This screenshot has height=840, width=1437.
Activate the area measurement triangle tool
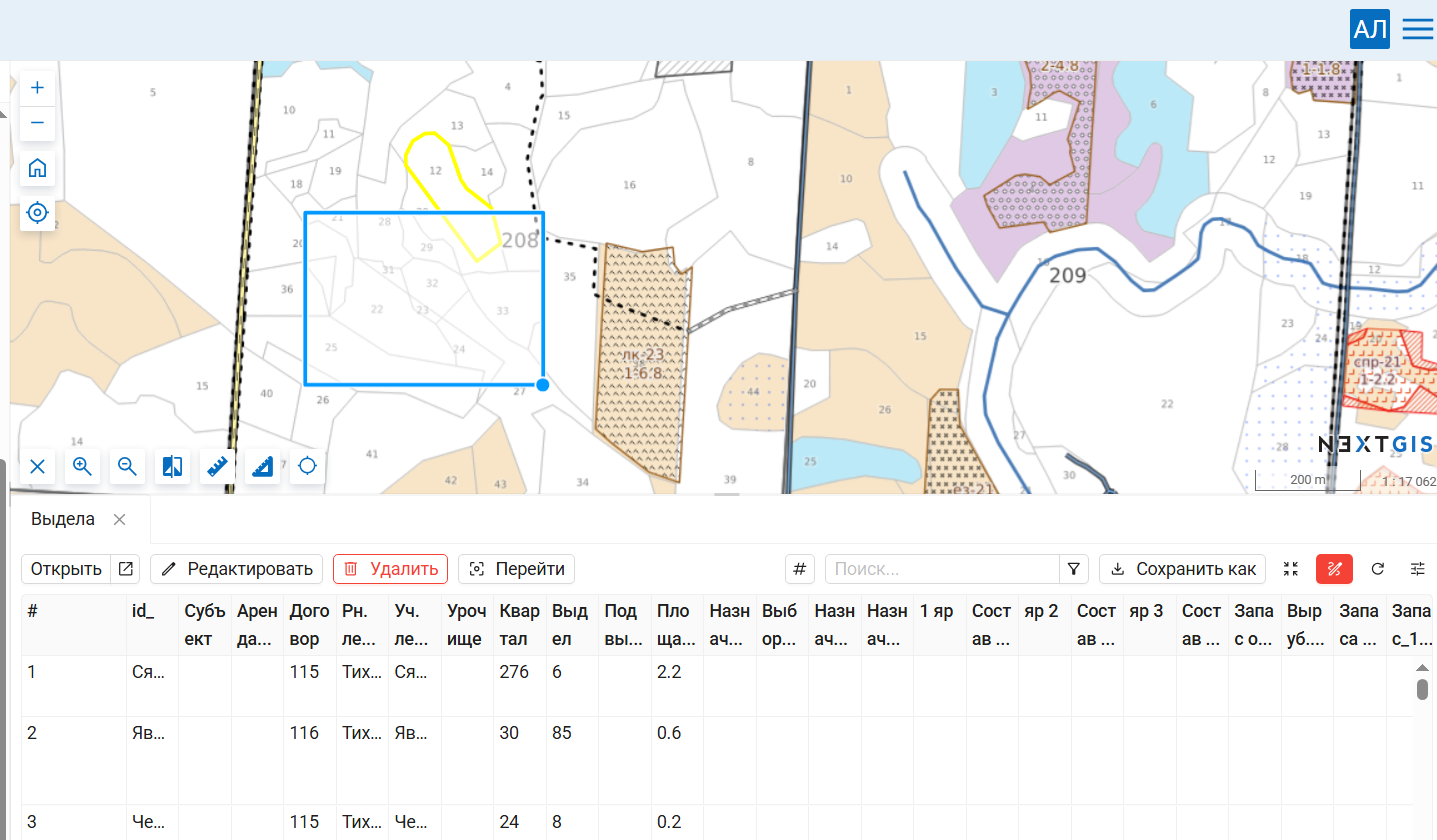[262, 466]
